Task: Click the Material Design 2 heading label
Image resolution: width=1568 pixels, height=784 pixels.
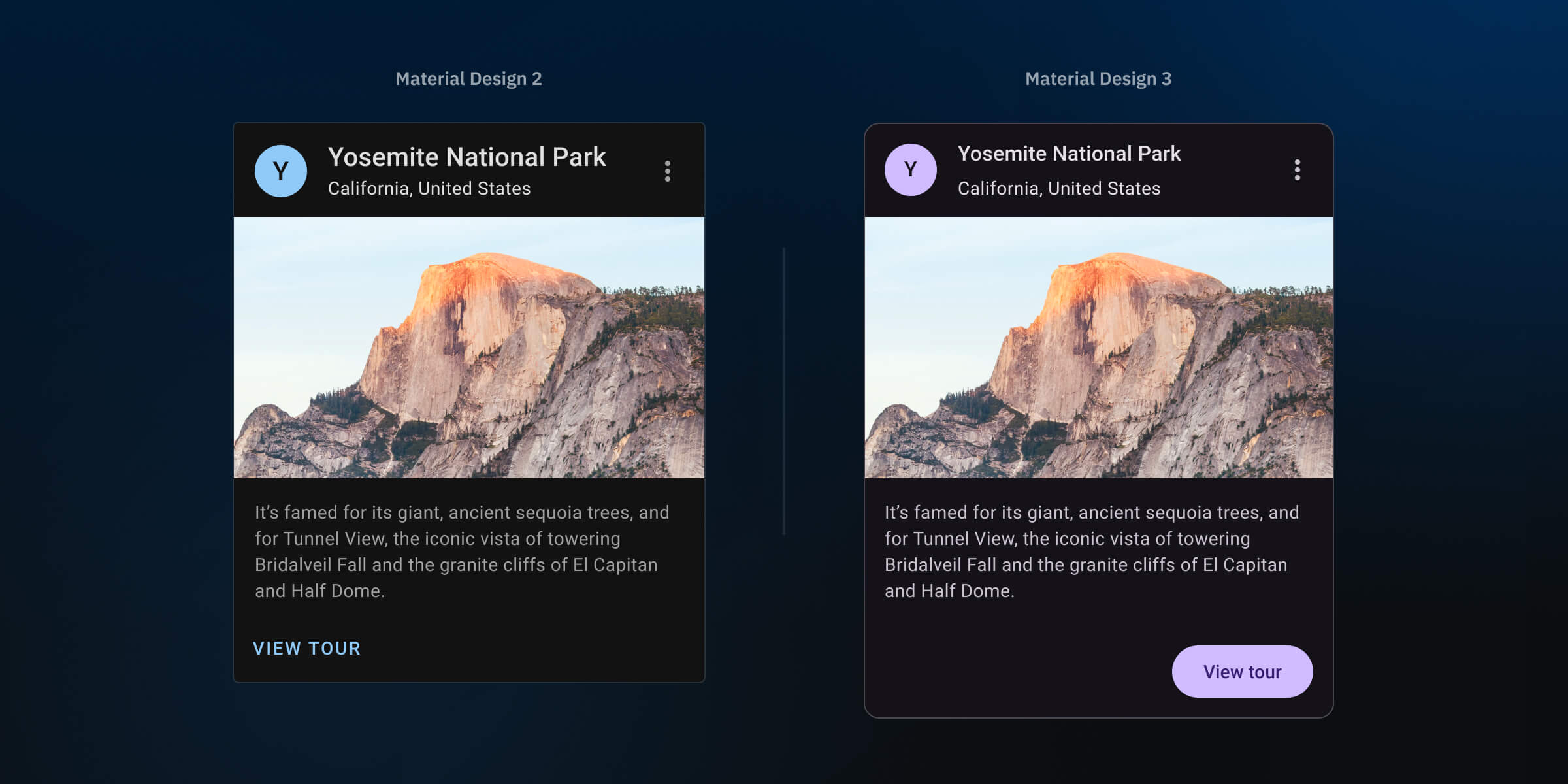Action: (x=469, y=78)
